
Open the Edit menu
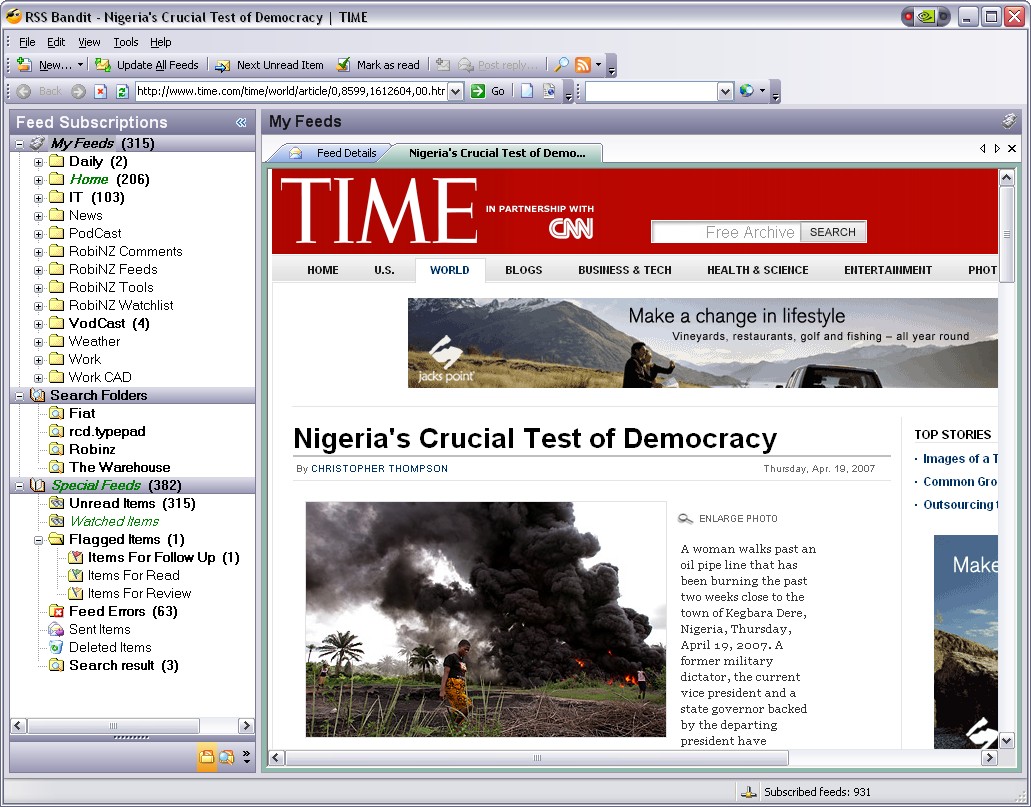tap(56, 42)
